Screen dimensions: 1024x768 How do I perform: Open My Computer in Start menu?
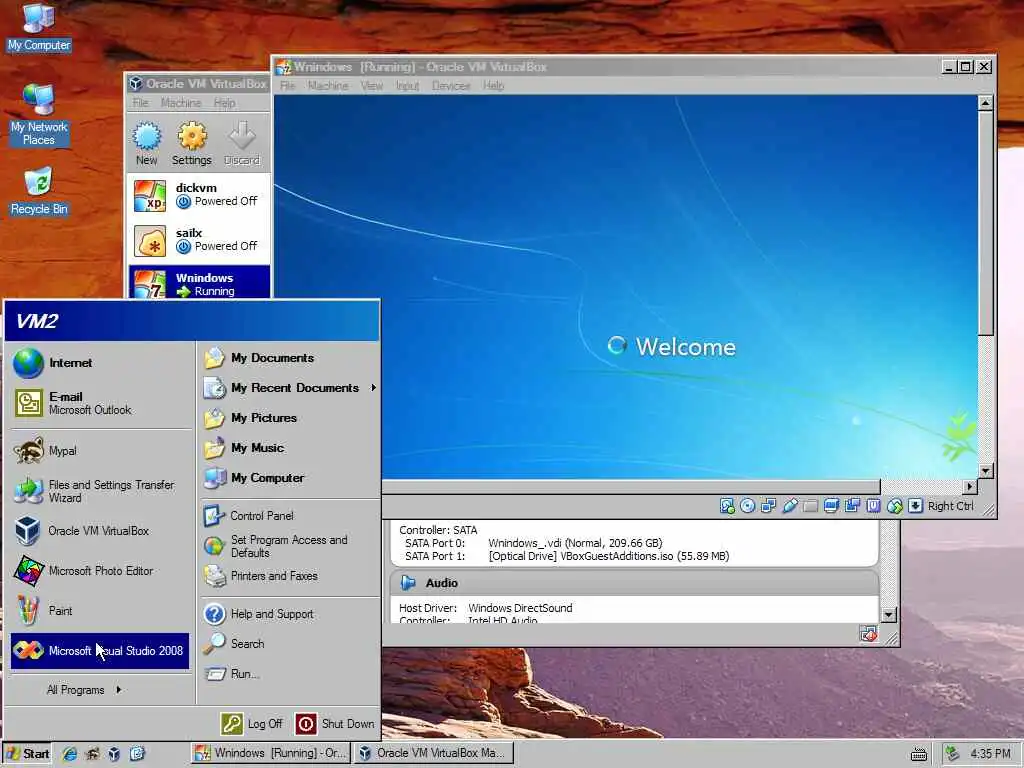[290, 478]
